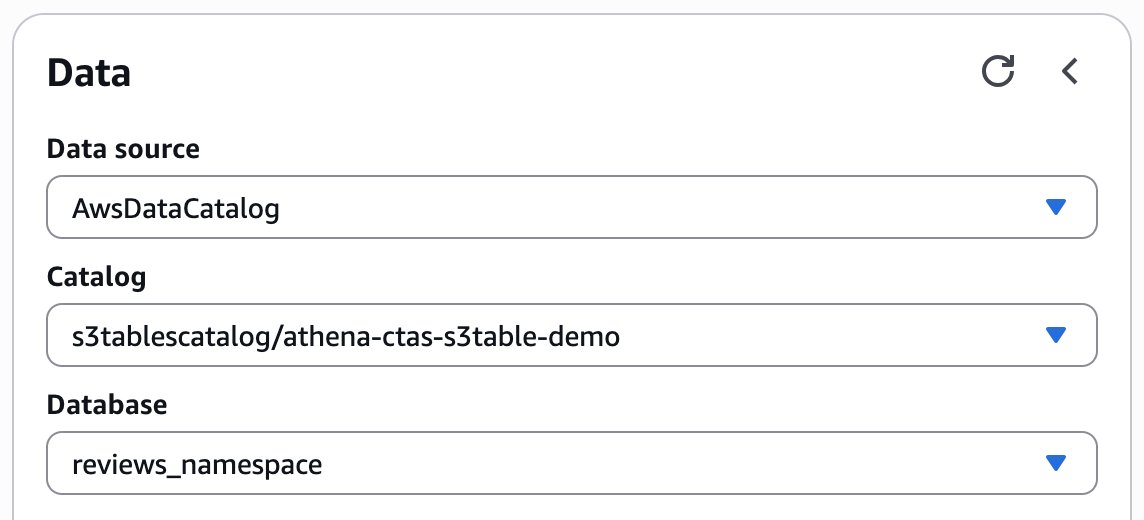Collapse the Data side panel
Viewport: 1144px width, 520px height.
point(1070,71)
